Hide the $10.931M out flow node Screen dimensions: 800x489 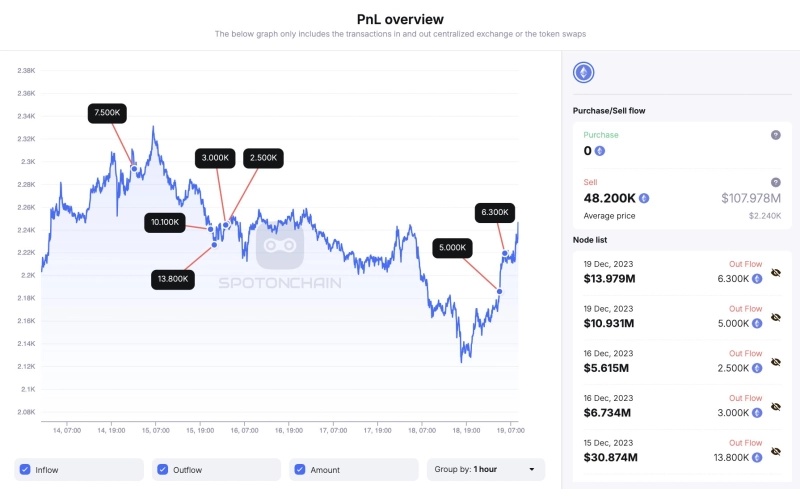pos(775,316)
